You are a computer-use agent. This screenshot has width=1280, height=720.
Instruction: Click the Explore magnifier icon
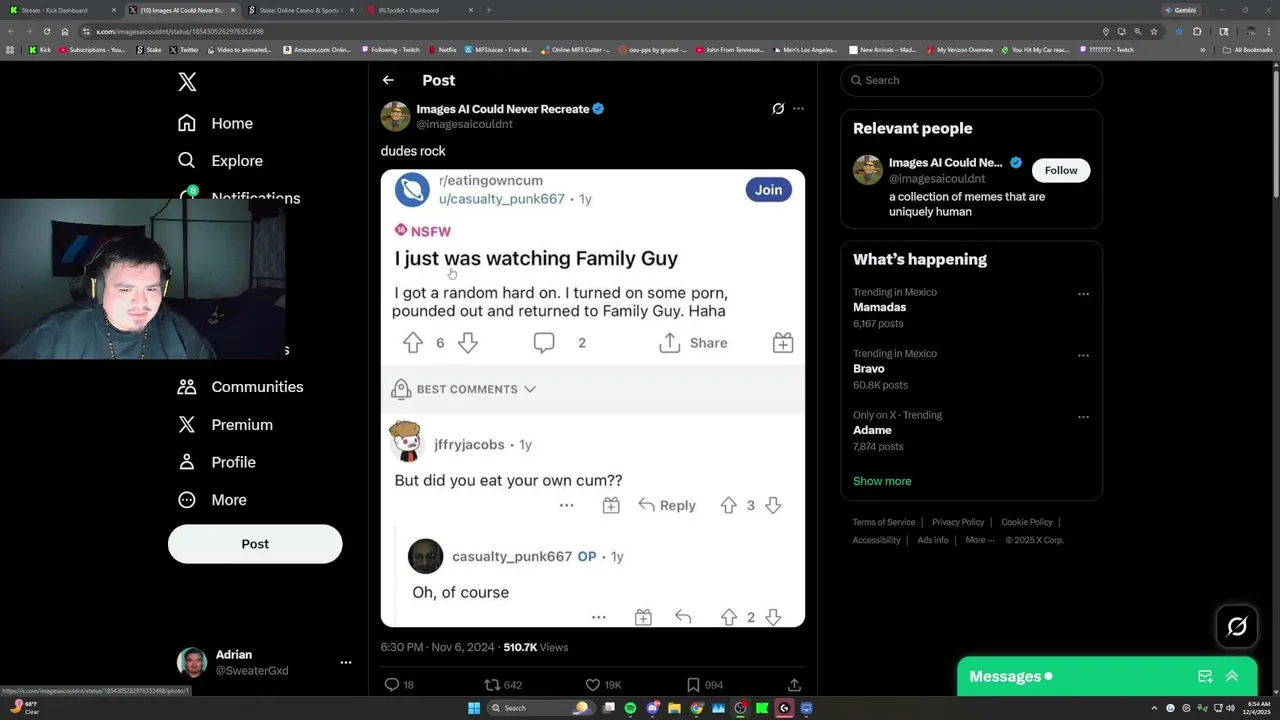point(187,160)
